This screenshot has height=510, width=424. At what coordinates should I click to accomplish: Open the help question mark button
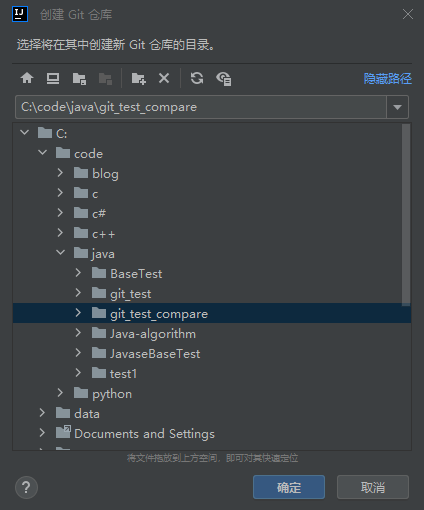coord(26,487)
